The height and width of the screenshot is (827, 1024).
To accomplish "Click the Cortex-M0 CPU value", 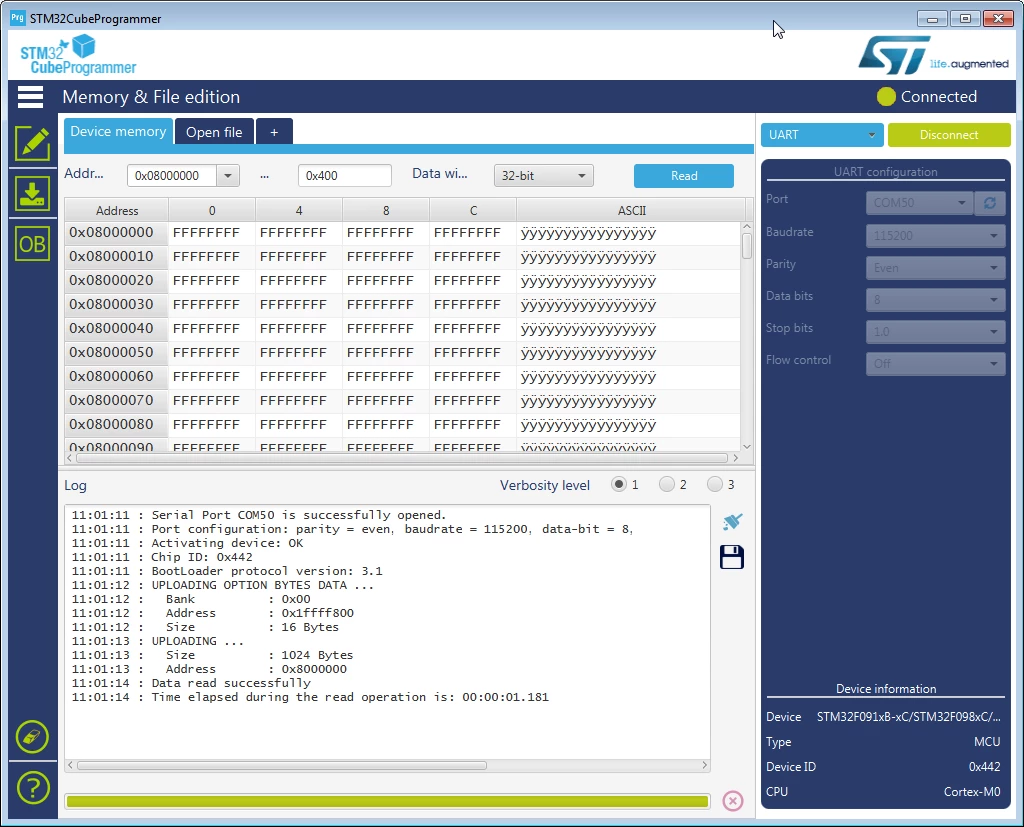I will point(972,792).
